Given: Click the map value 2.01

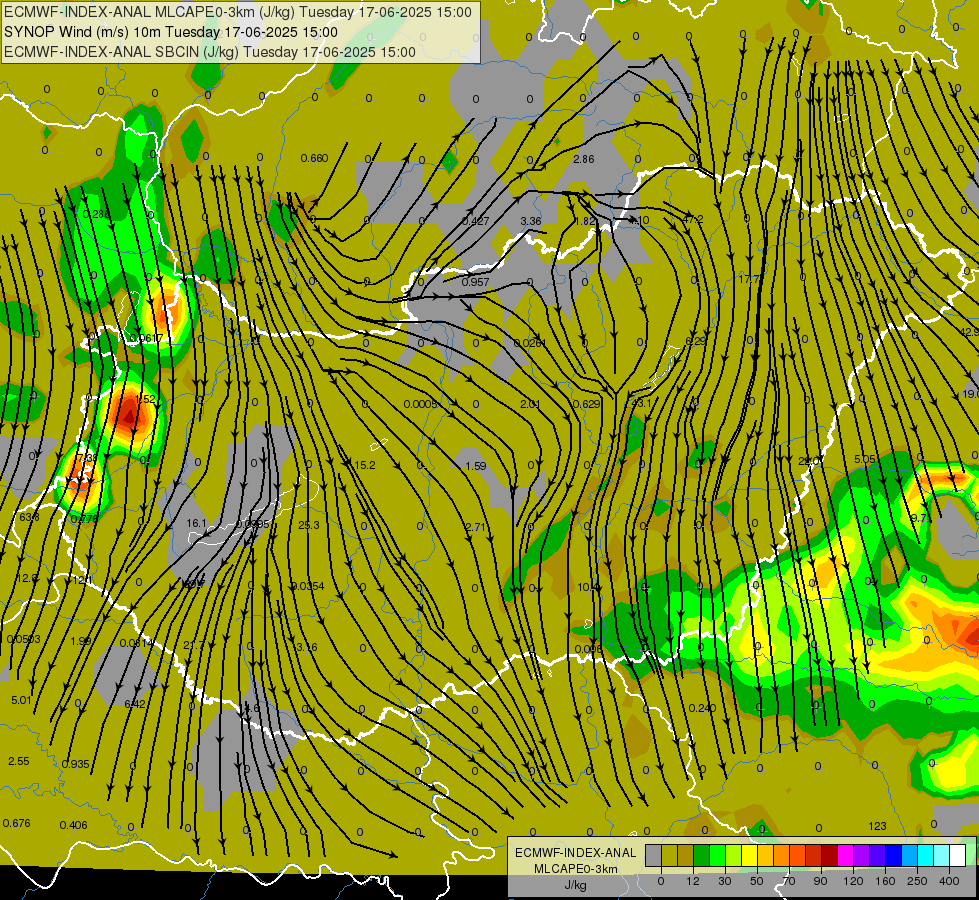Looking at the screenshot, I should pyautogui.click(x=530, y=404).
